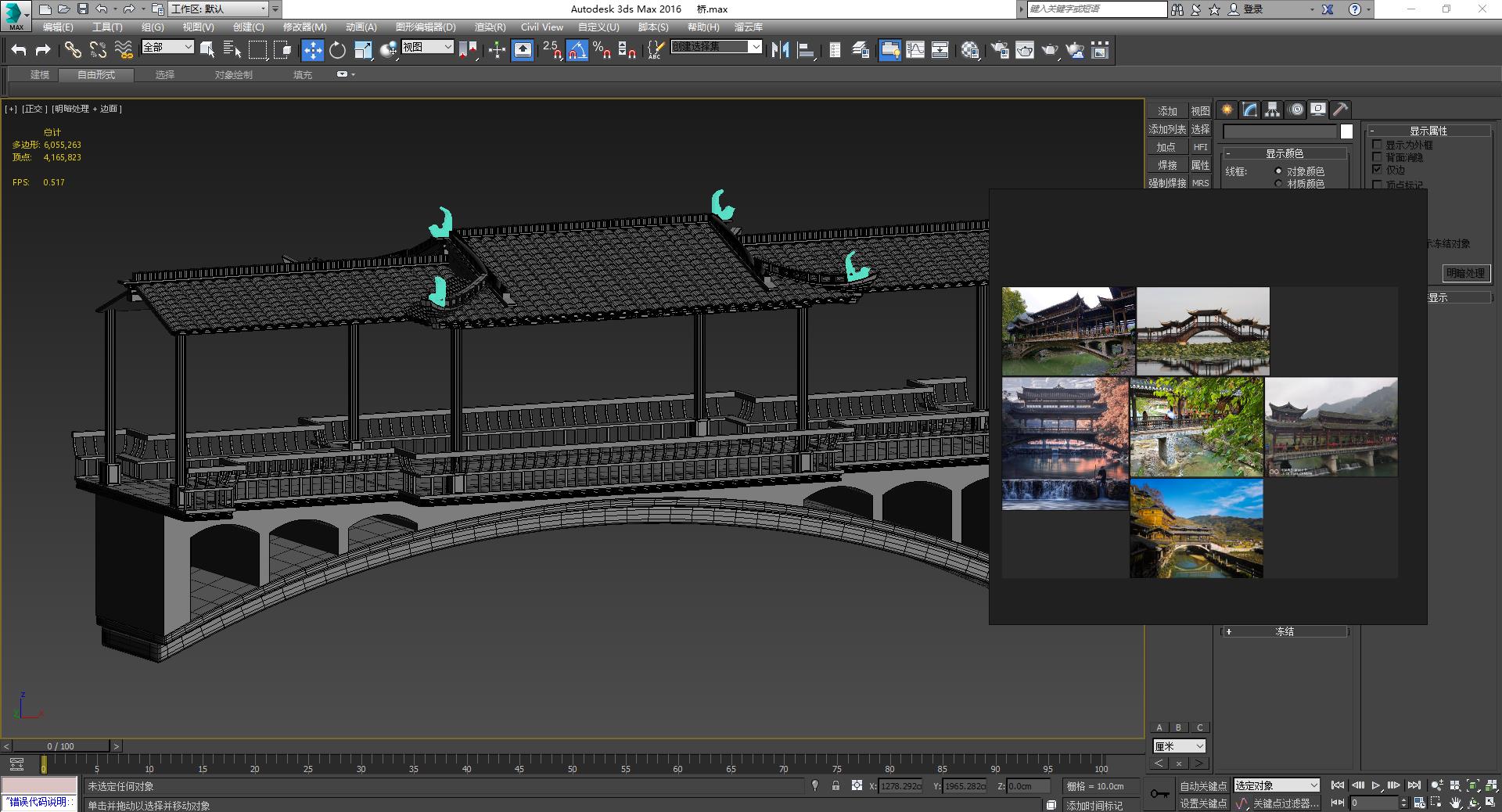Screen dimensions: 1502x812
Task: Select the 材质颜色 radio button for wireframe
Action: 1279,184
